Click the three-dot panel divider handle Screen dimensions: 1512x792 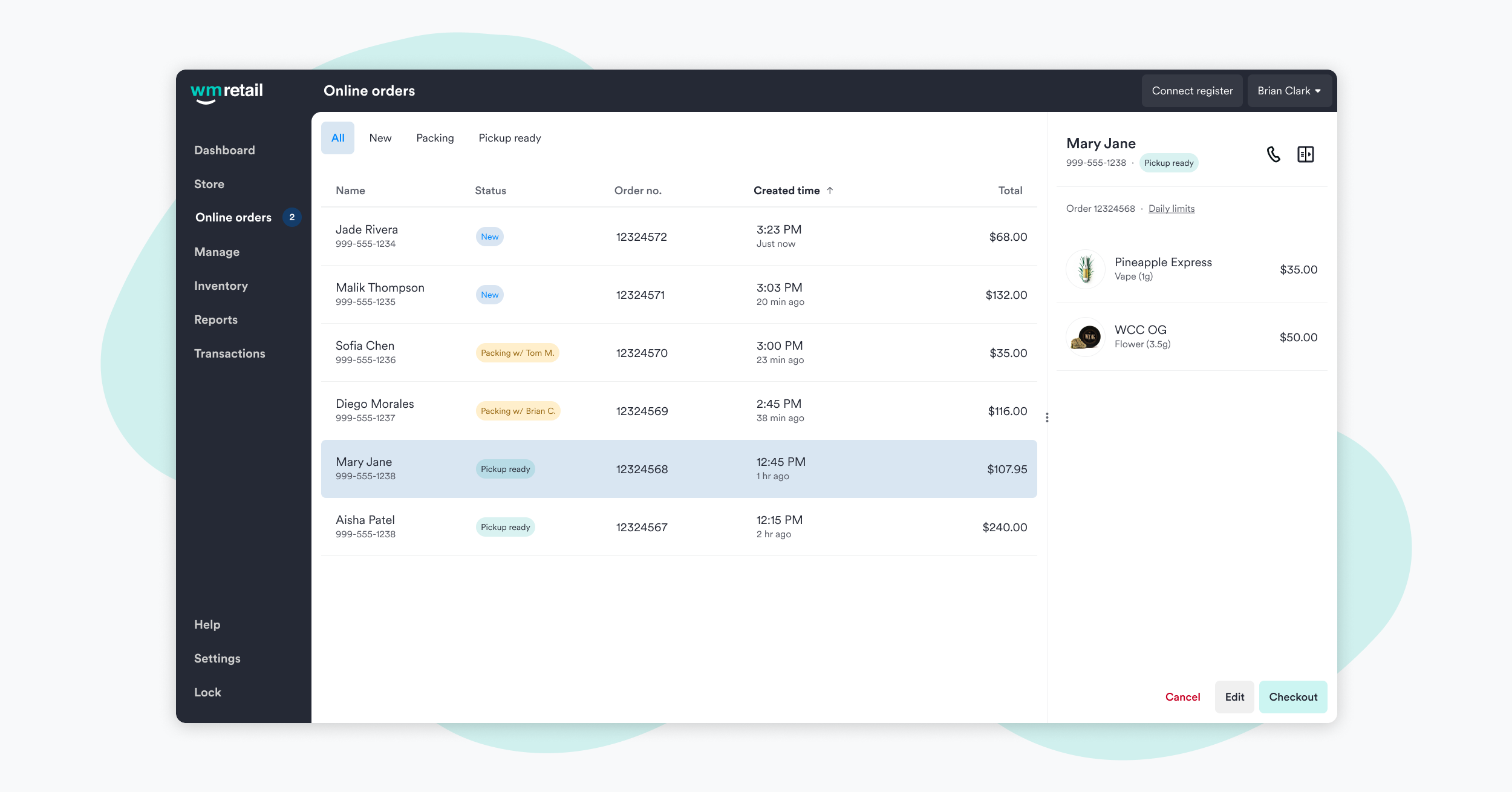tap(1047, 417)
